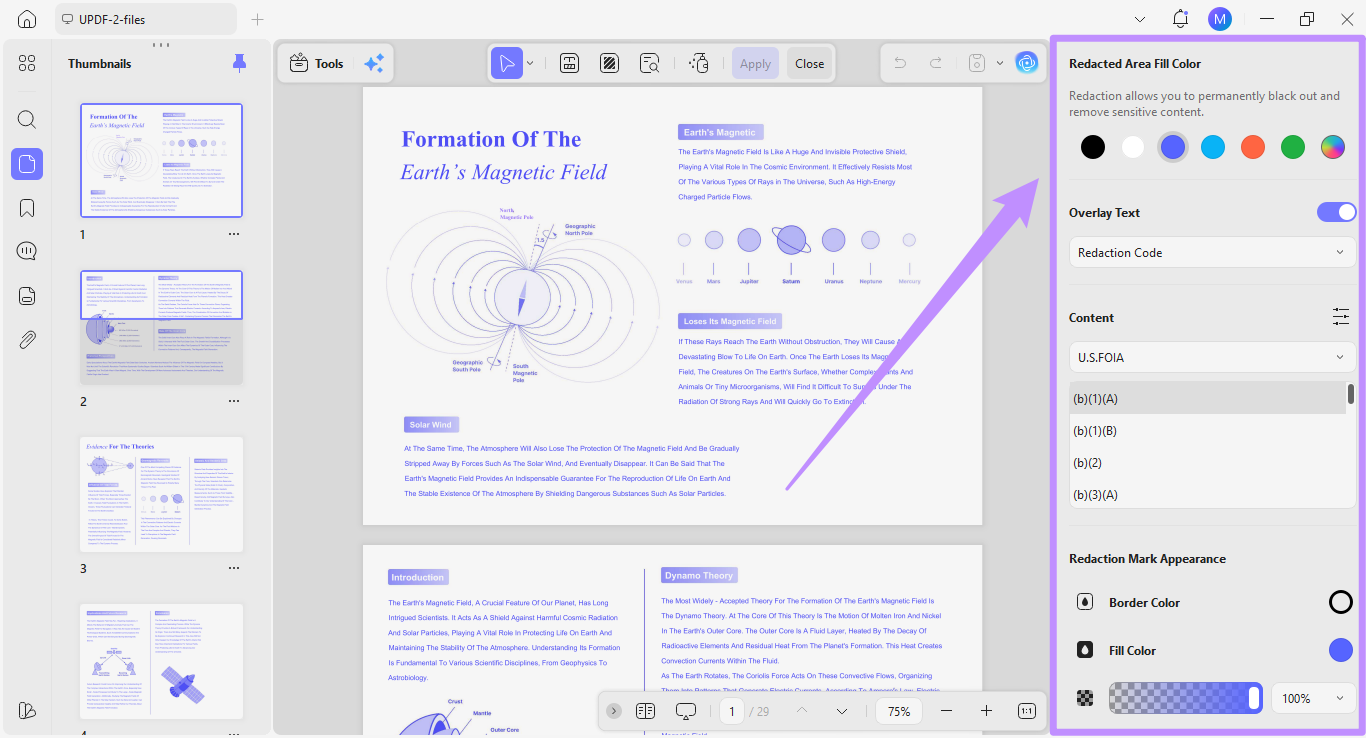Click the Close button in toolbar
This screenshot has height=738, width=1366.
(810, 63)
